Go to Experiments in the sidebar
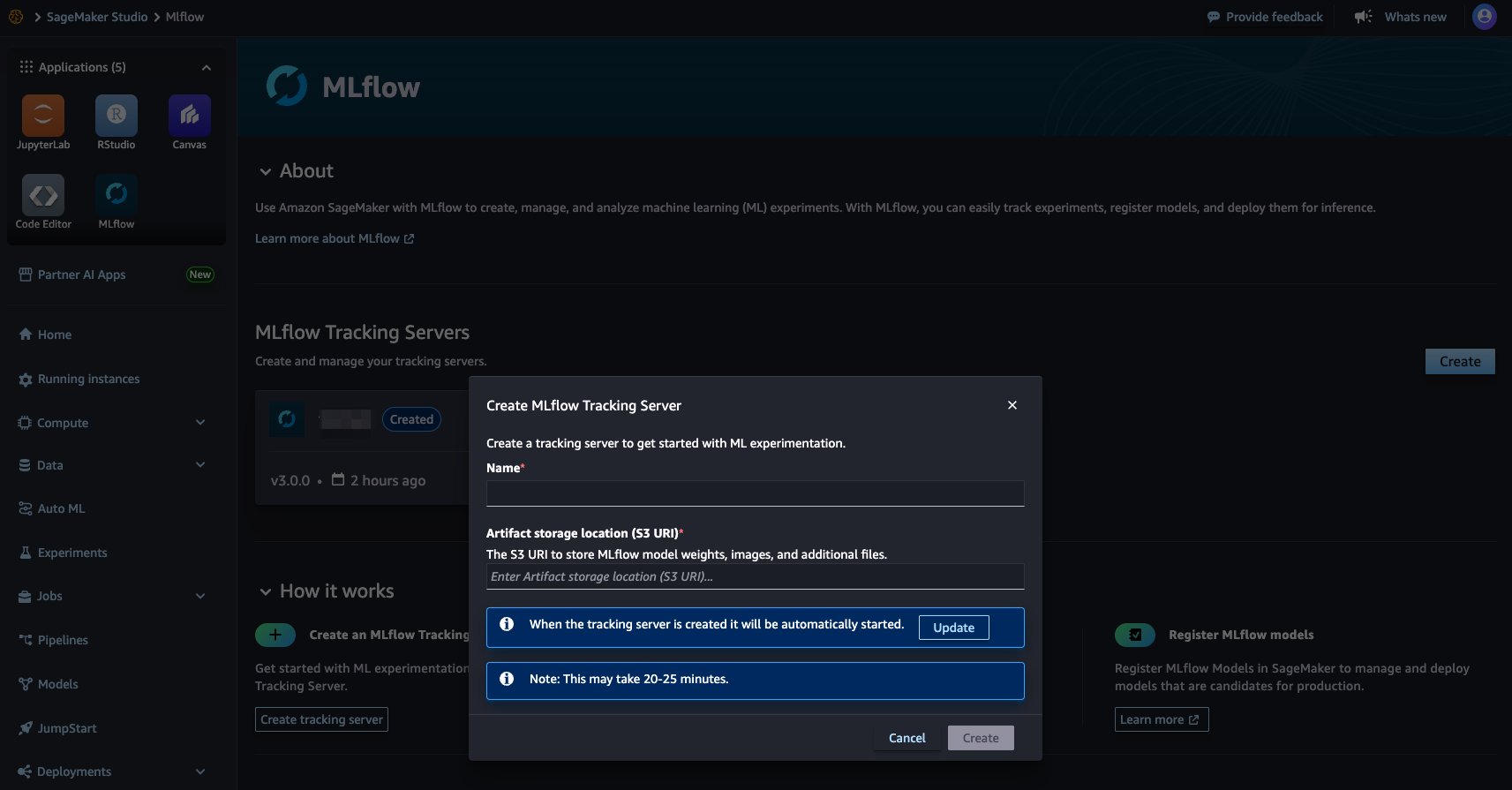The width and height of the screenshot is (1512, 790). tap(71, 553)
